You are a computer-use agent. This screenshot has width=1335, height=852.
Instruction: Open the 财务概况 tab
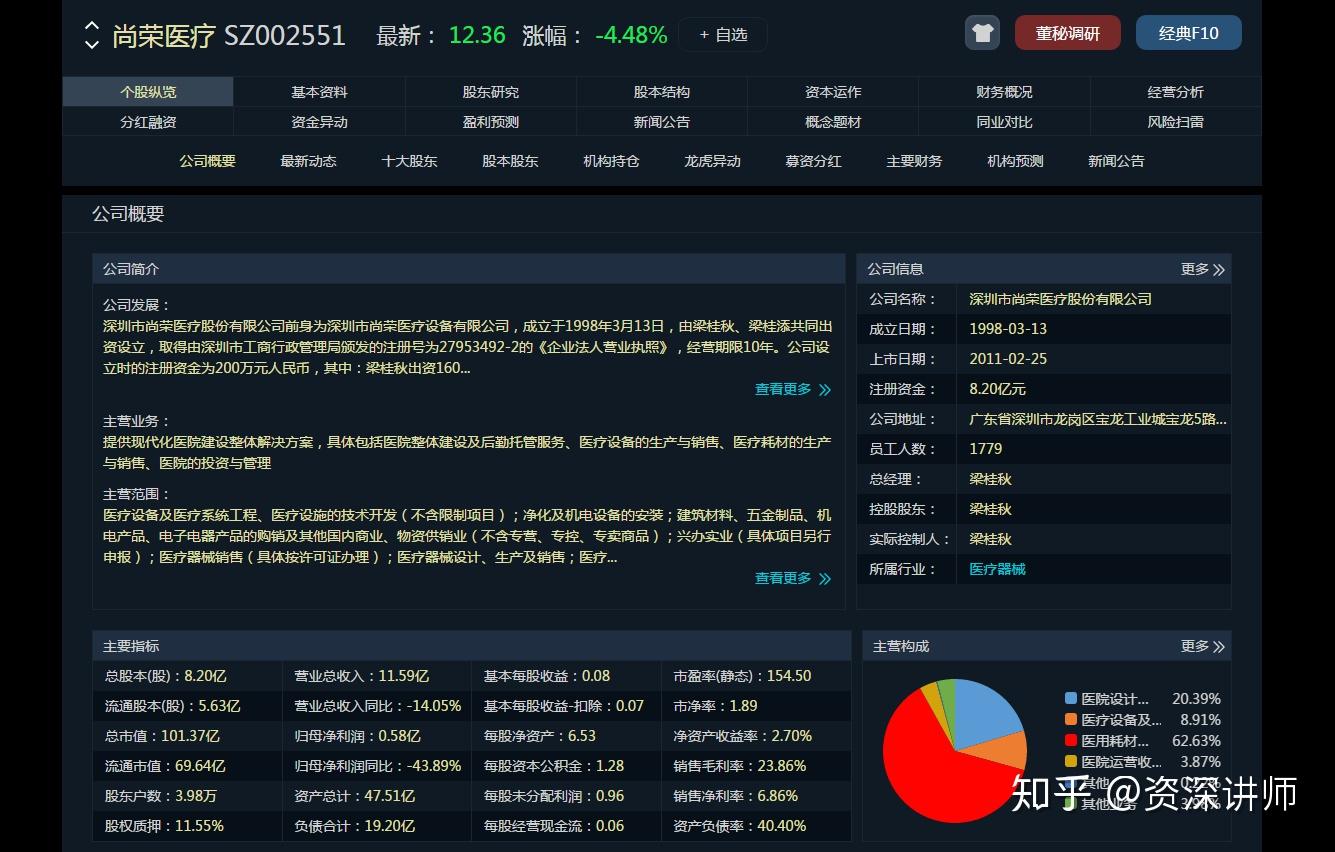point(1004,92)
